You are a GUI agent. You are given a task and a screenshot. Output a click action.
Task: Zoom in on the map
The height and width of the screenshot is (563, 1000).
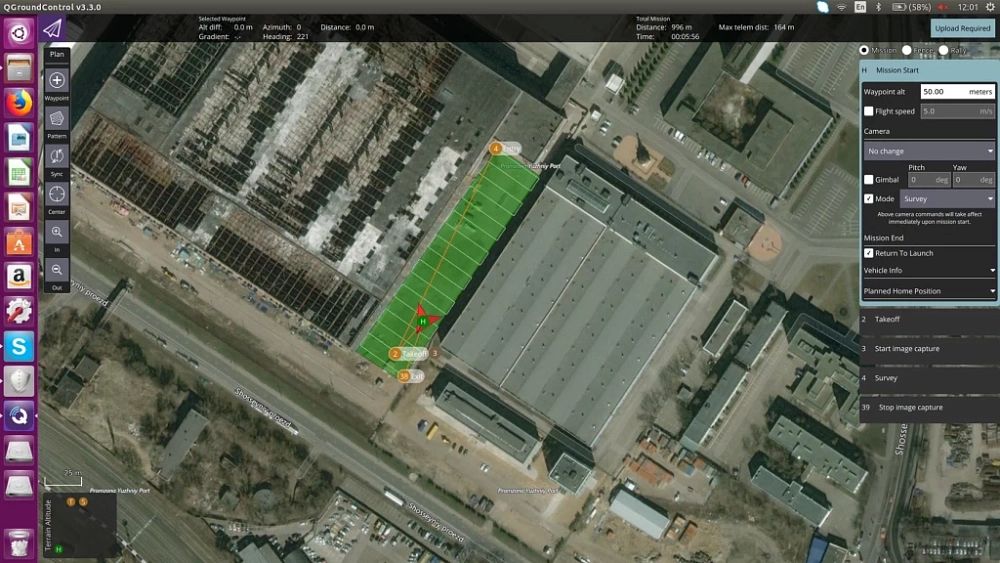(x=57, y=232)
